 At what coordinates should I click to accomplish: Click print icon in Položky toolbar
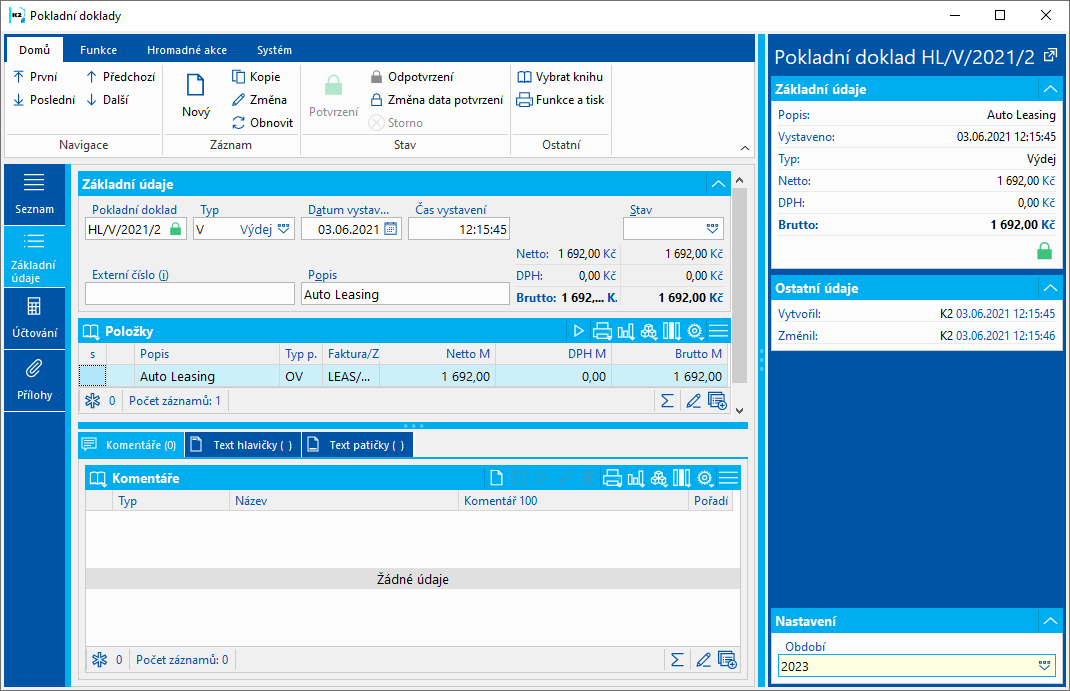(x=602, y=332)
